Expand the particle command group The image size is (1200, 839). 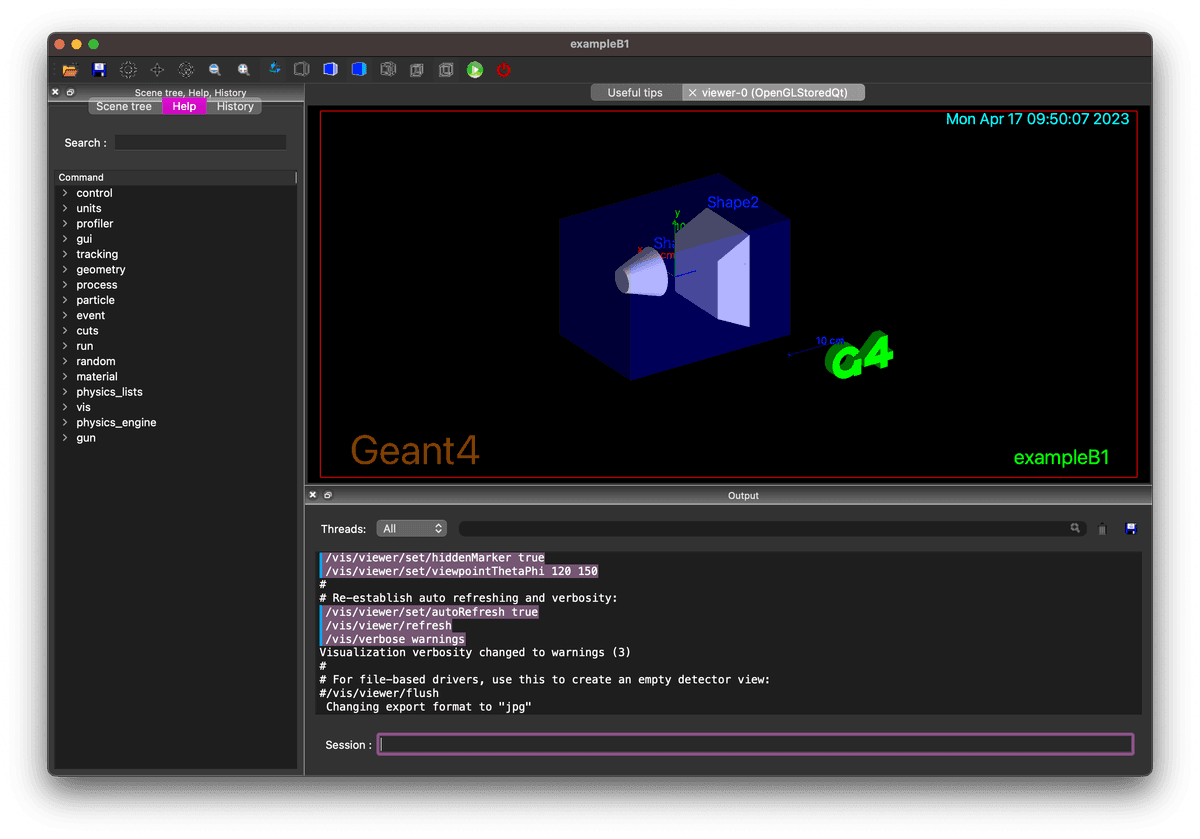tap(65, 300)
